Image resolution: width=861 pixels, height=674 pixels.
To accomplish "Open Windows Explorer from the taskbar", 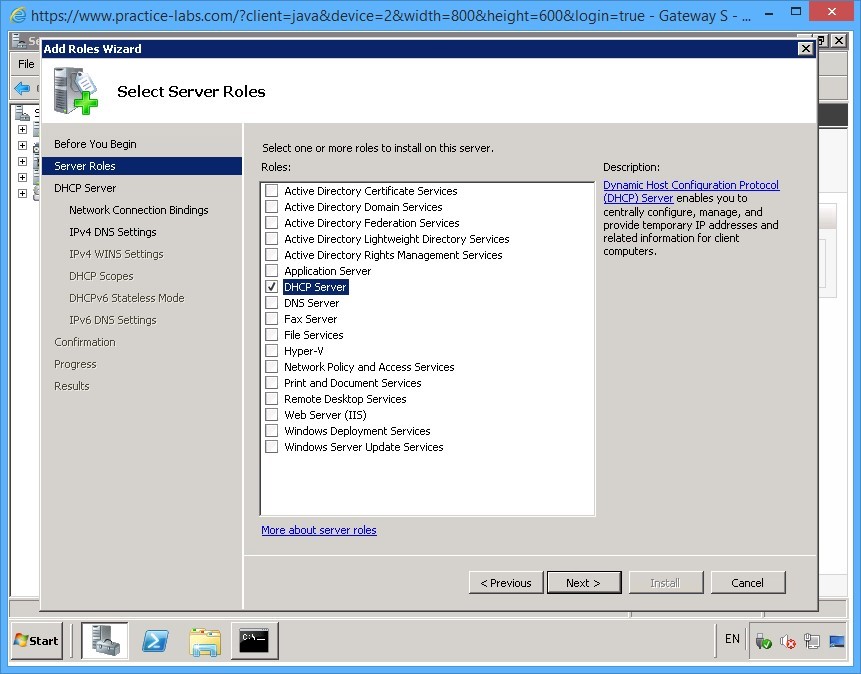I will (x=205, y=640).
